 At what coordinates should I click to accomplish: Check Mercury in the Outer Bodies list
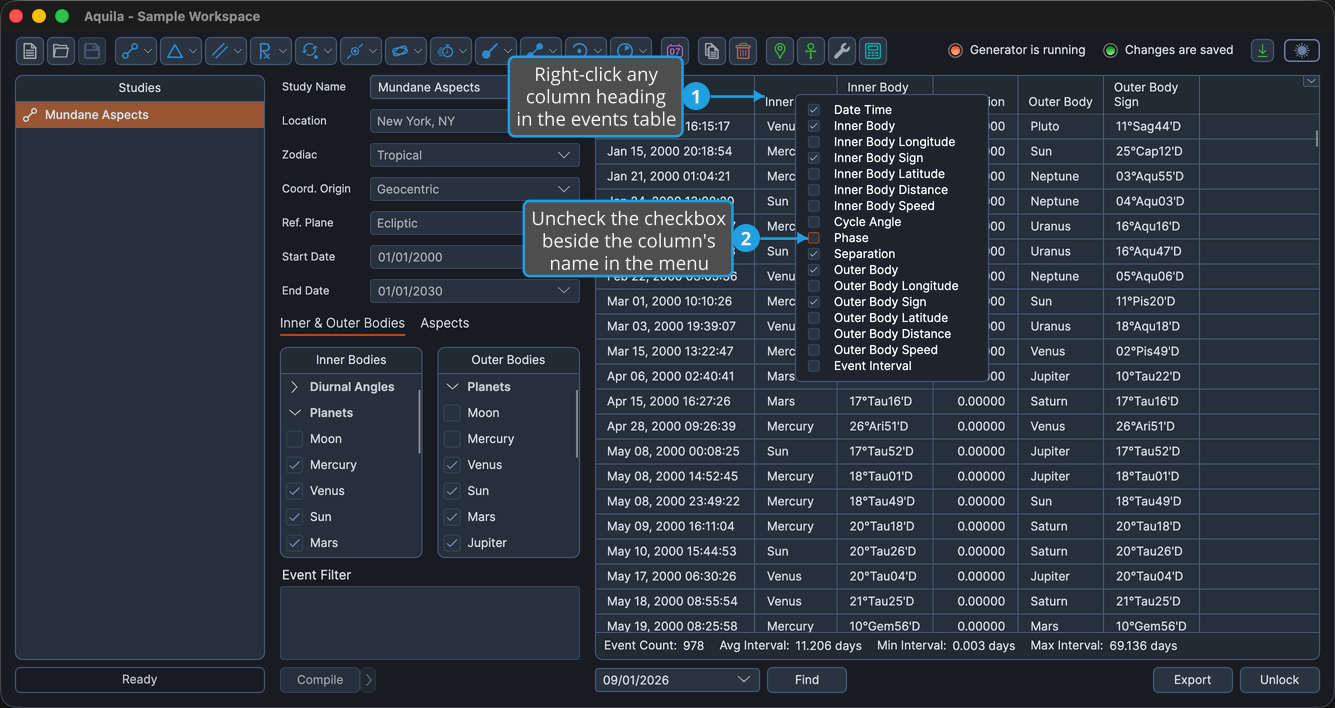click(452, 439)
